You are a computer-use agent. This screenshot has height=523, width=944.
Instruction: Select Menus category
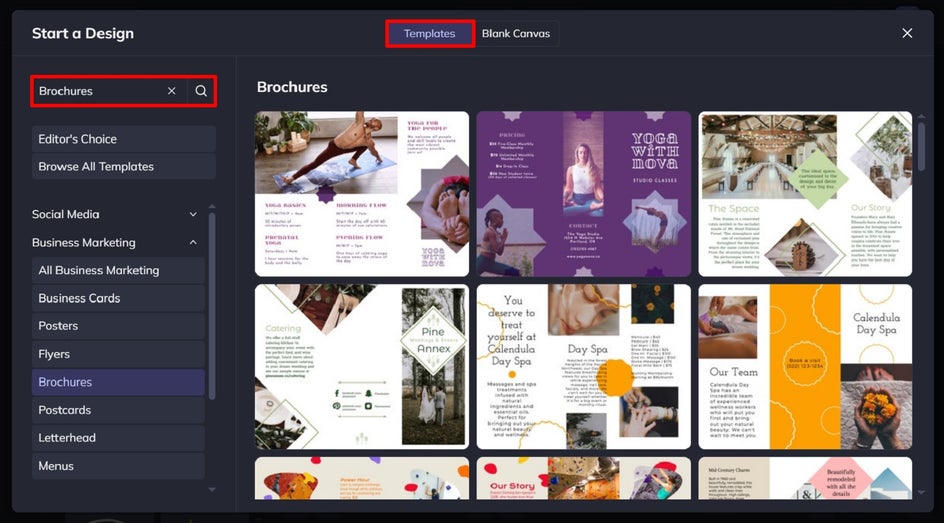[118, 466]
